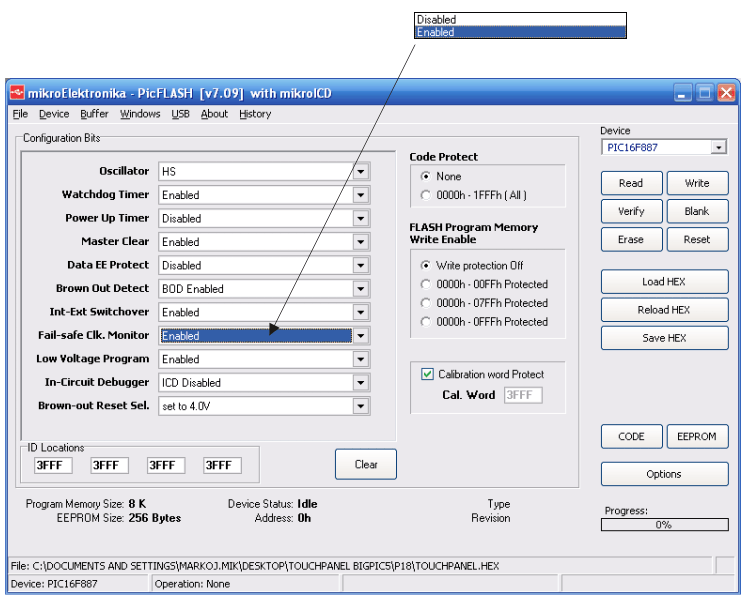Open the Device PIC16F887 selector
This screenshot has height=600, width=750.
pyautogui.click(x=664, y=147)
